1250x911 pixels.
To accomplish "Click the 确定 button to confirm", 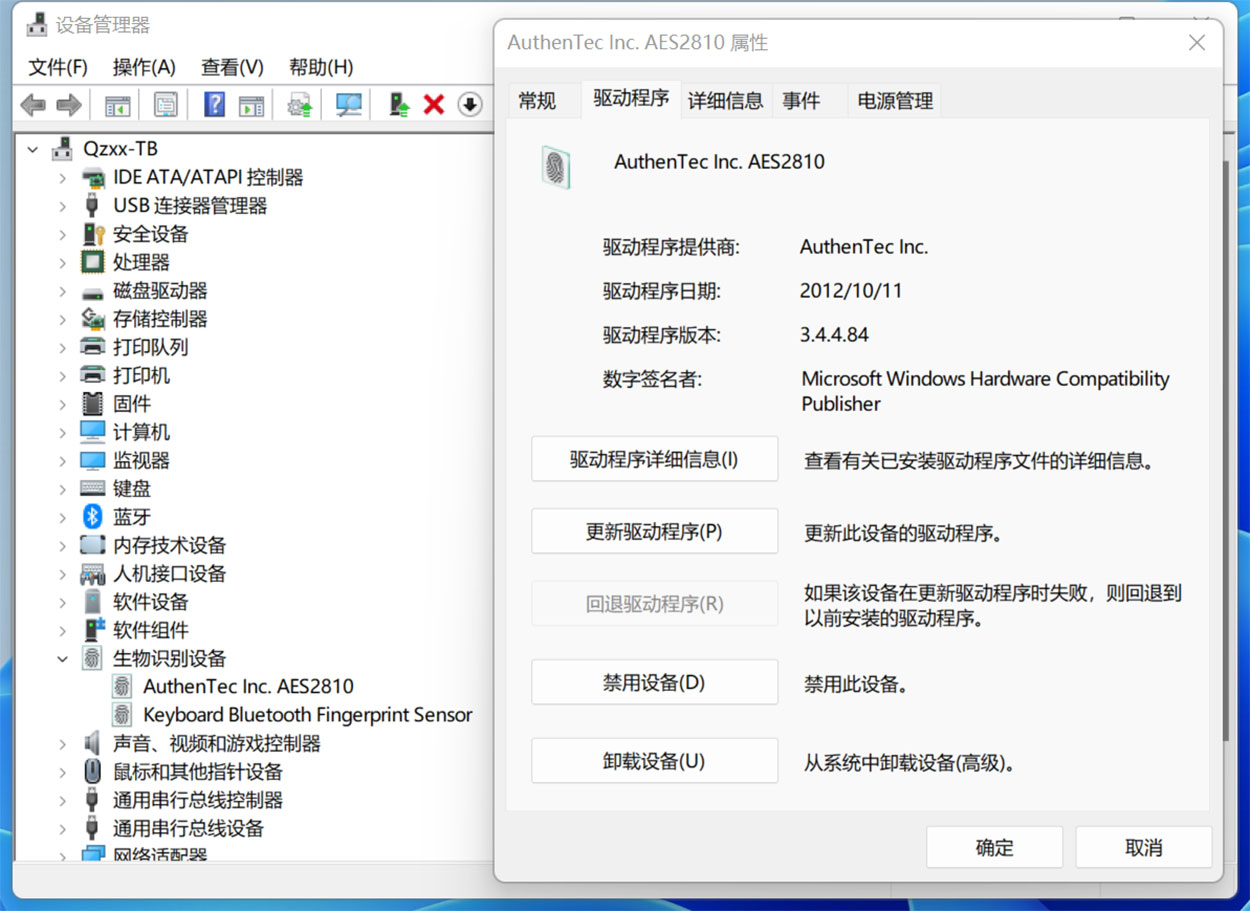I will (x=993, y=846).
